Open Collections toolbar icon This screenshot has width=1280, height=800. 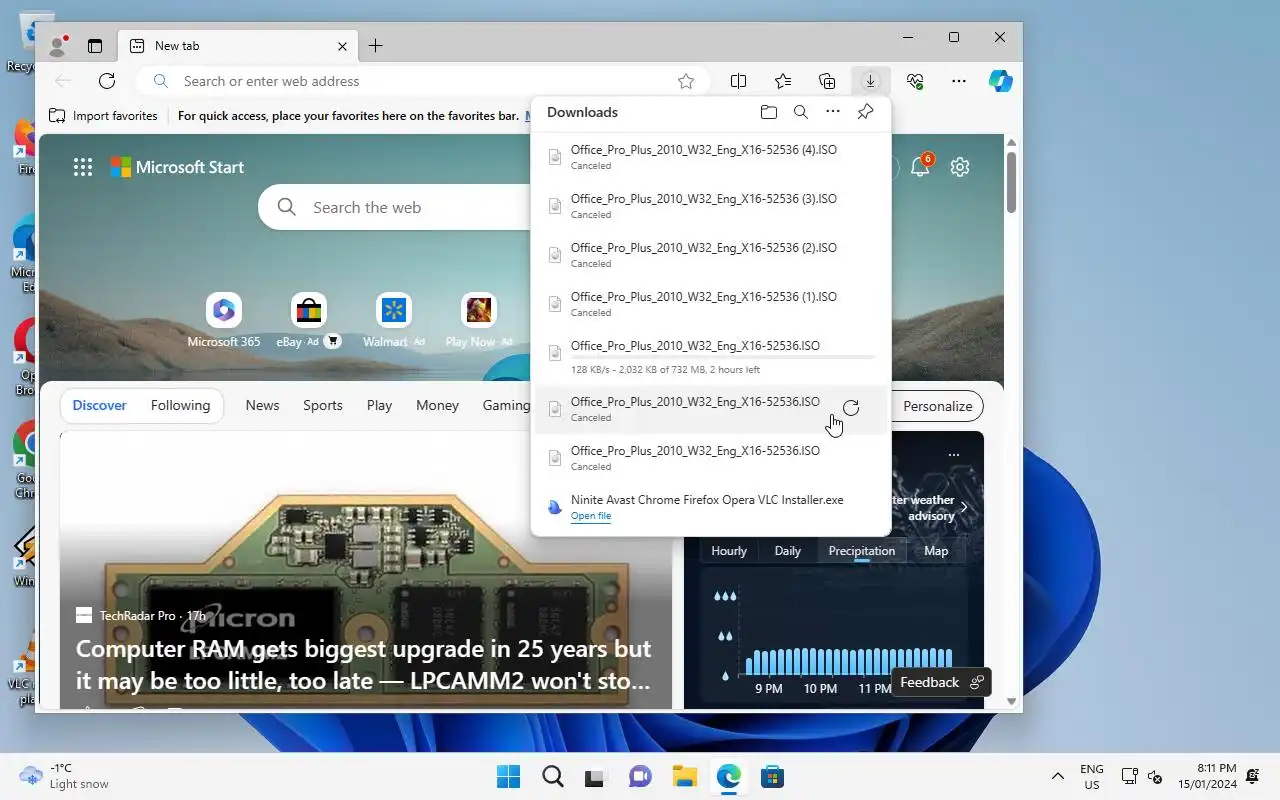(x=827, y=81)
